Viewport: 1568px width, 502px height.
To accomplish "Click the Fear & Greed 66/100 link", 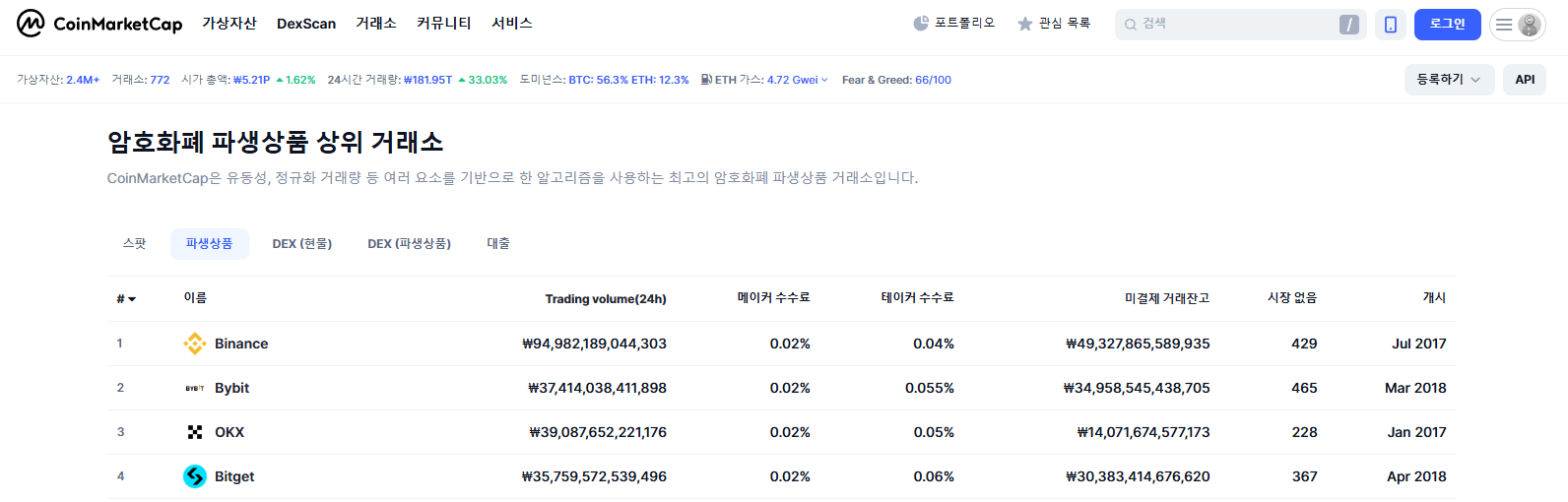I will click(x=933, y=80).
